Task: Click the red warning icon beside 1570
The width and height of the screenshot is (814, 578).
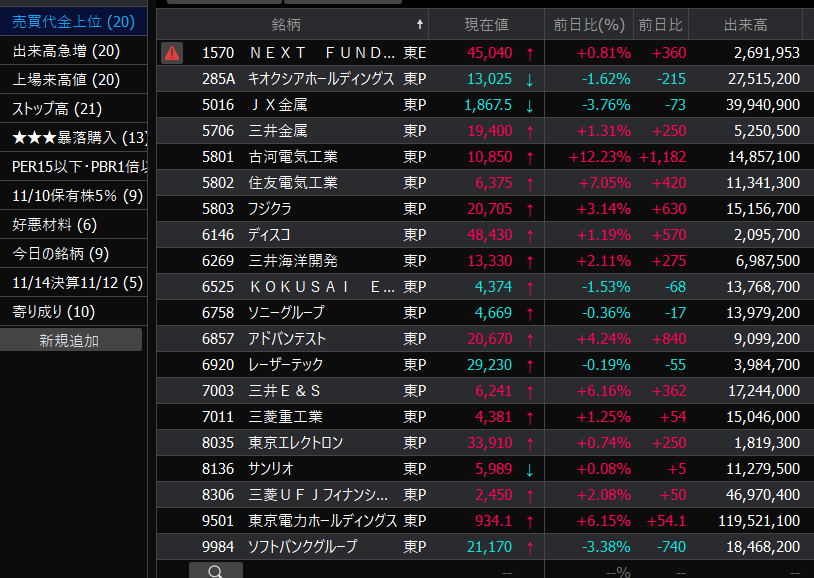Action: 172,53
